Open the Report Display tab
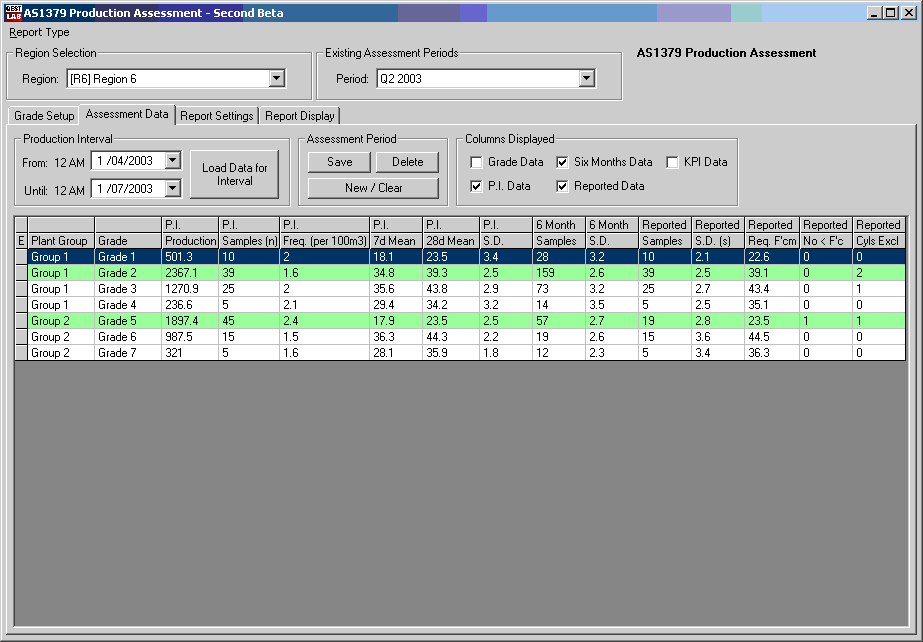This screenshot has width=923, height=642. click(300, 116)
